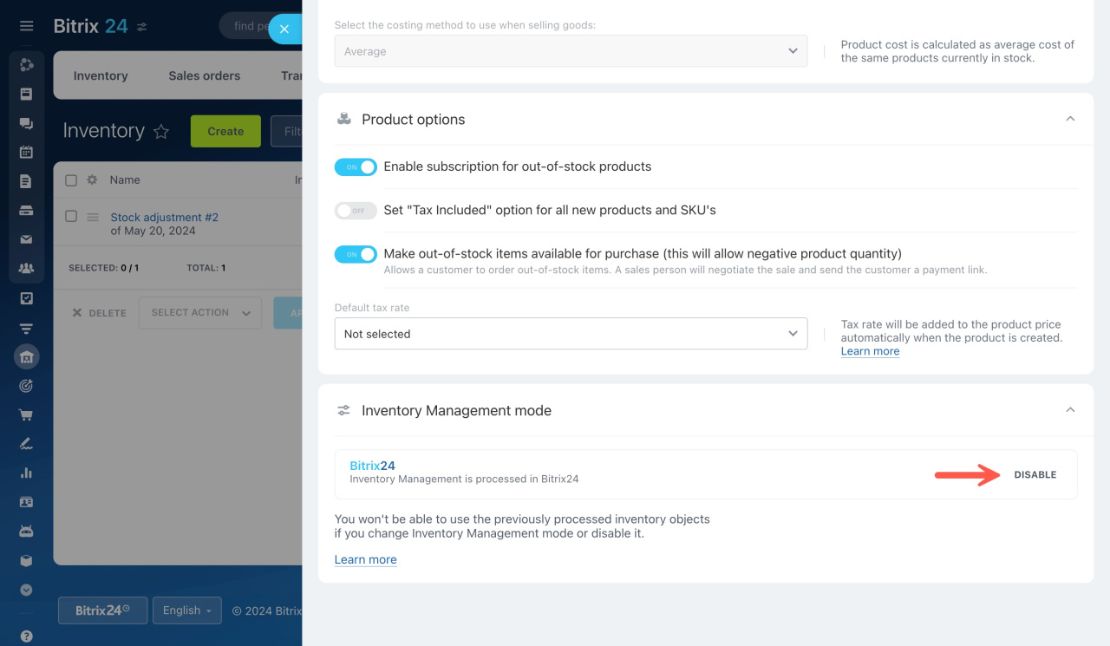Collapse the Product options section

pos(1070,119)
